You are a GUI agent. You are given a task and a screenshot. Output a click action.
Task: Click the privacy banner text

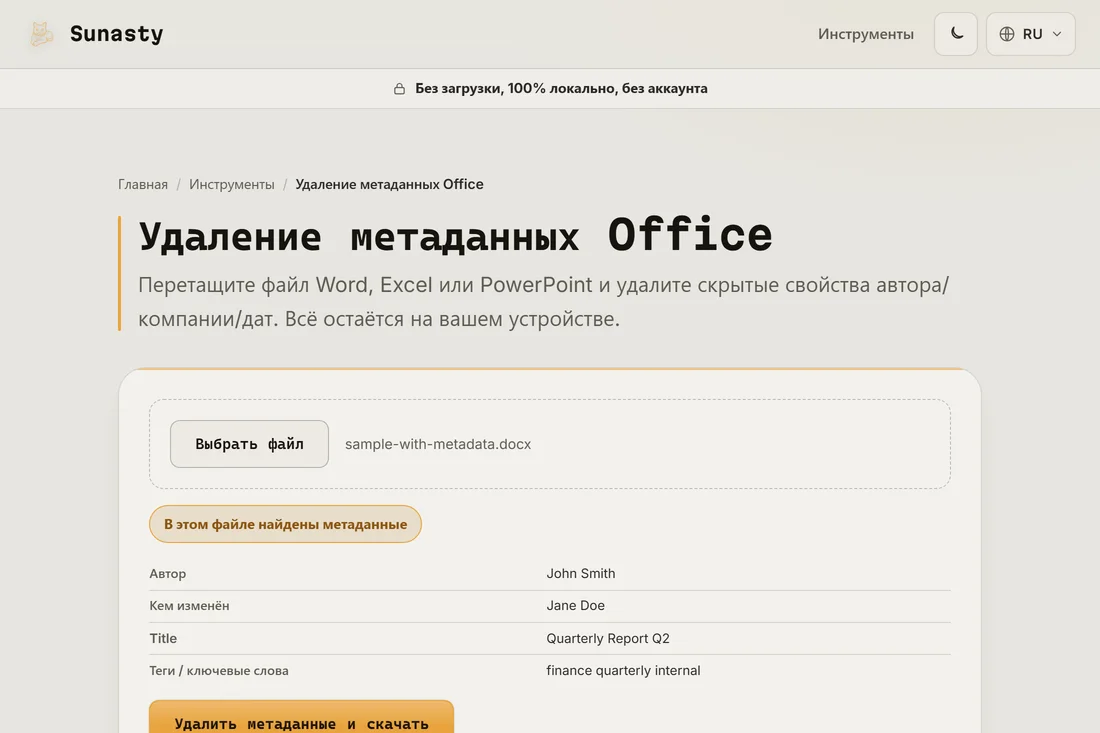coord(561,88)
